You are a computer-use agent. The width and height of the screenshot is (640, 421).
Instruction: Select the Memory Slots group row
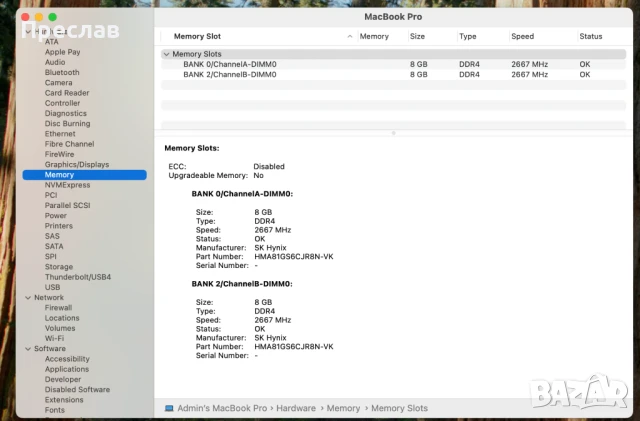393,54
